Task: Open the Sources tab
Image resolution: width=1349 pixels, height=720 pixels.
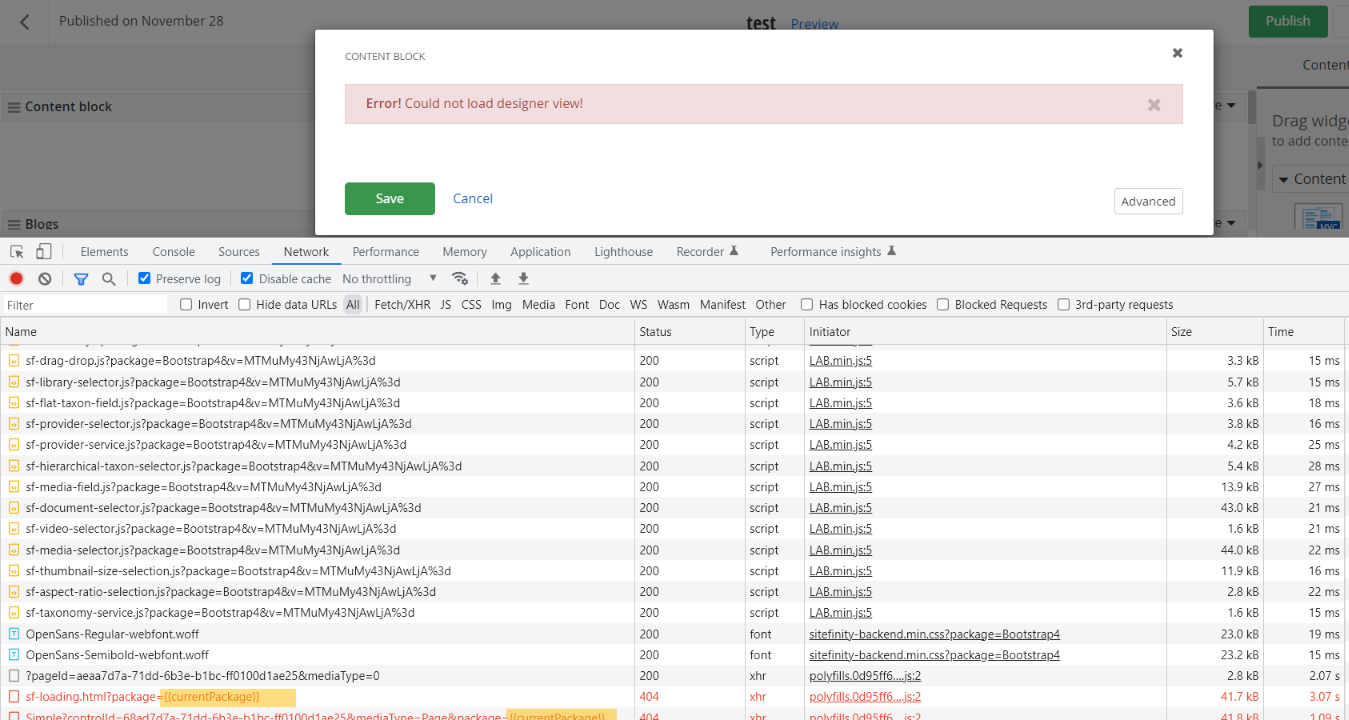Action: coord(239,252)
